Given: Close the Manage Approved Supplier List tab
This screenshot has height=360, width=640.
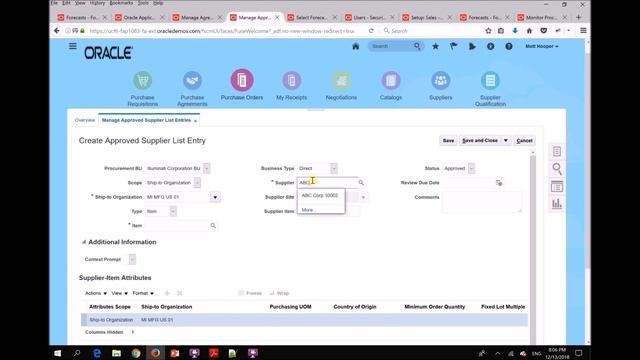Looking at the screenshot, I should click(196, 121).
